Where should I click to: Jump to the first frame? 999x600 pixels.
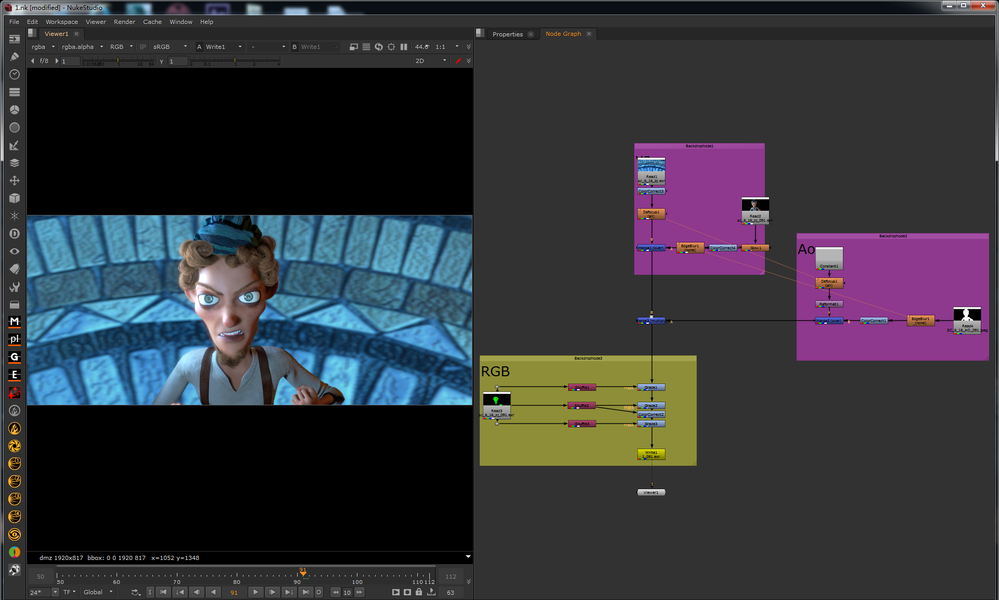pos(163,592)
